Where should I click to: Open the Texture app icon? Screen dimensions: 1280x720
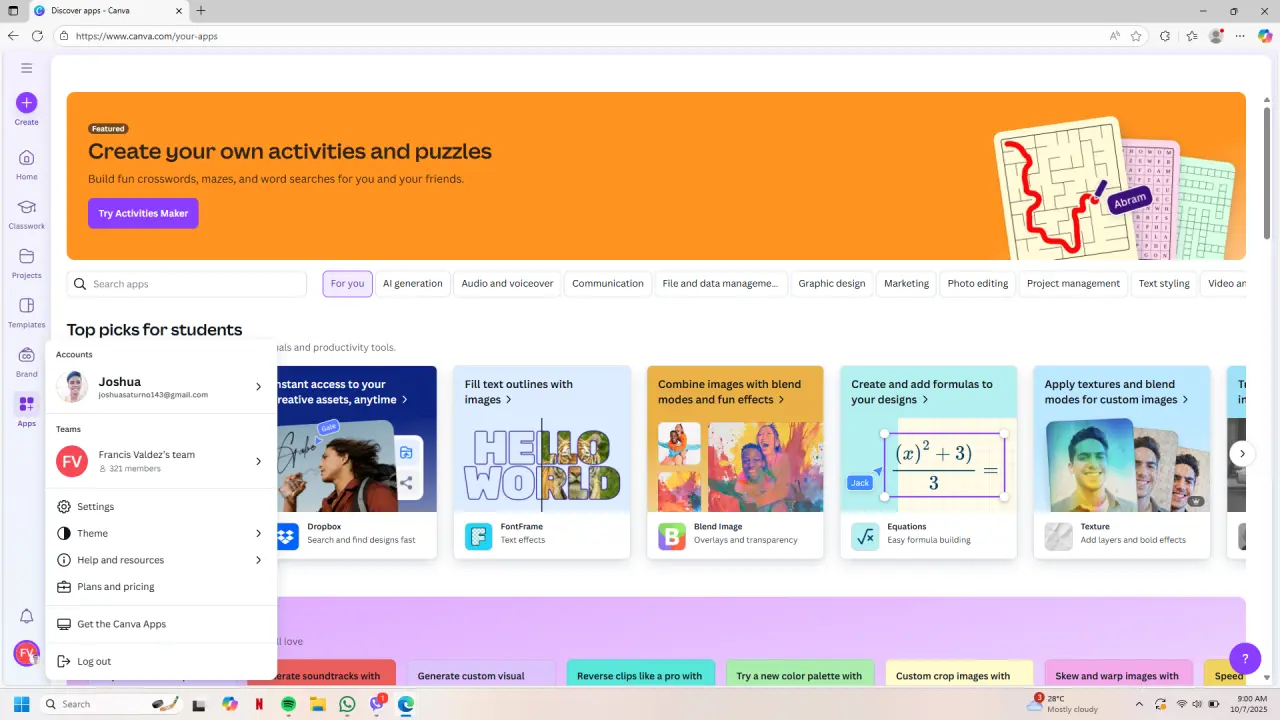[1058, 536]
